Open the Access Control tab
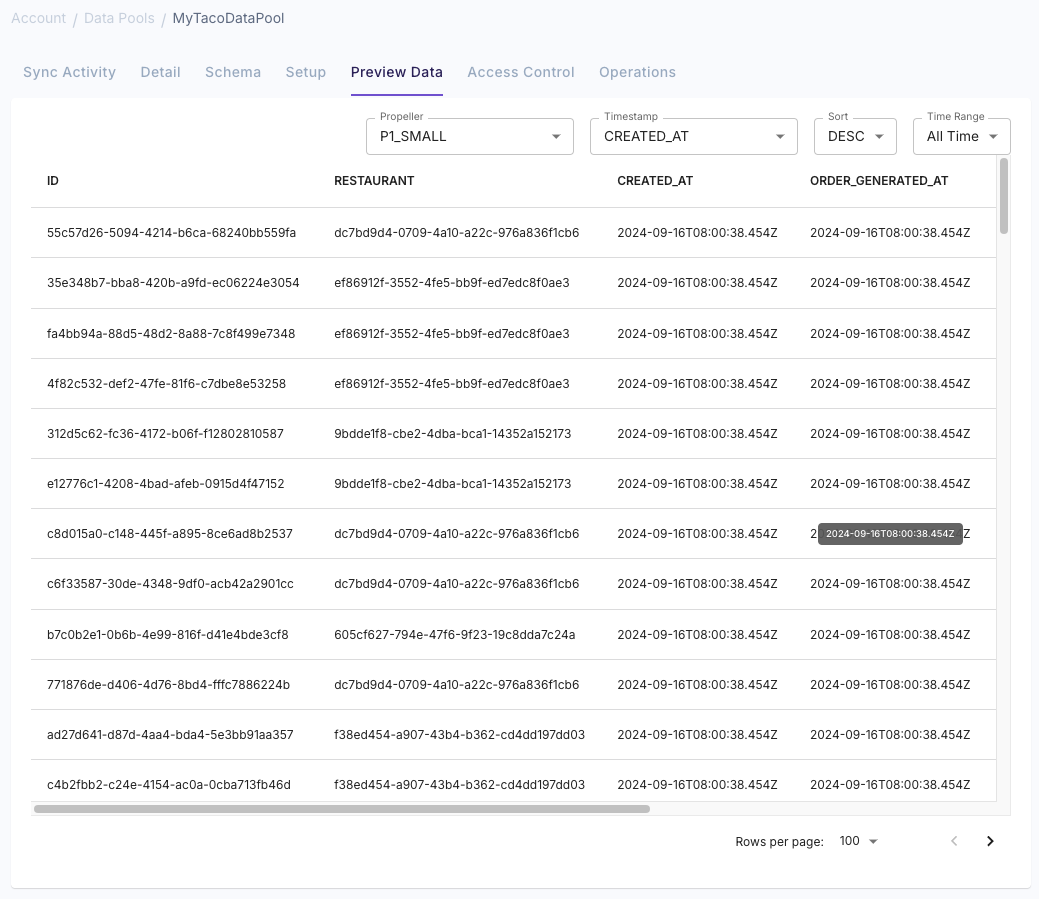1039x899 pixels. tap(520, 72)
